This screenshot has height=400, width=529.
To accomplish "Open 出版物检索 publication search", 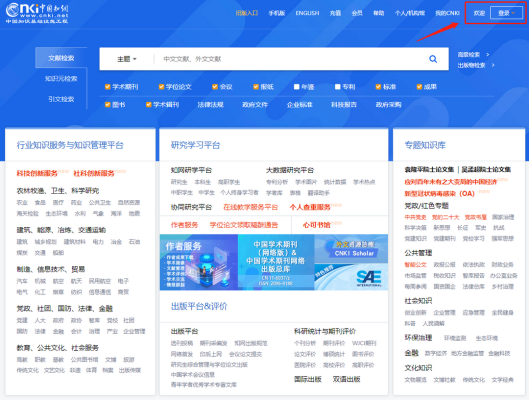I will (471, 65).
